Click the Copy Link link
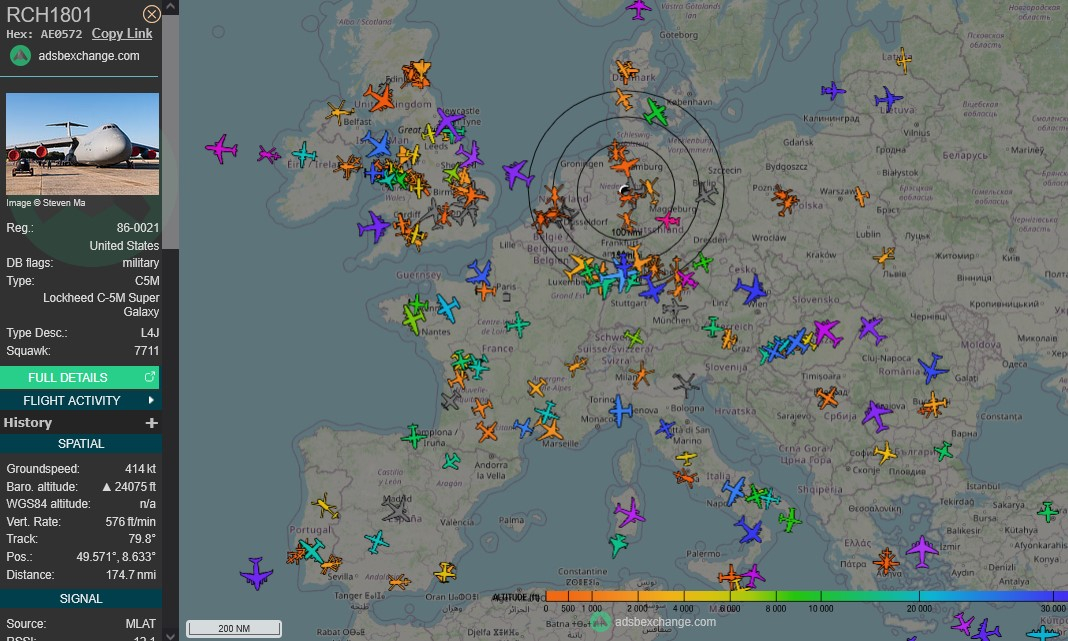Screen dimensions: 1068x641 coord(122,33)
